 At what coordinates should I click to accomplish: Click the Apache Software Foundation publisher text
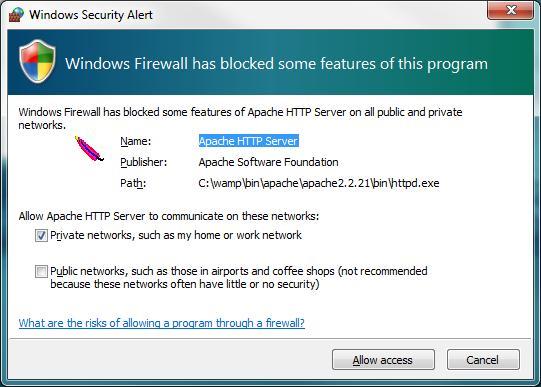pos(268,162)
